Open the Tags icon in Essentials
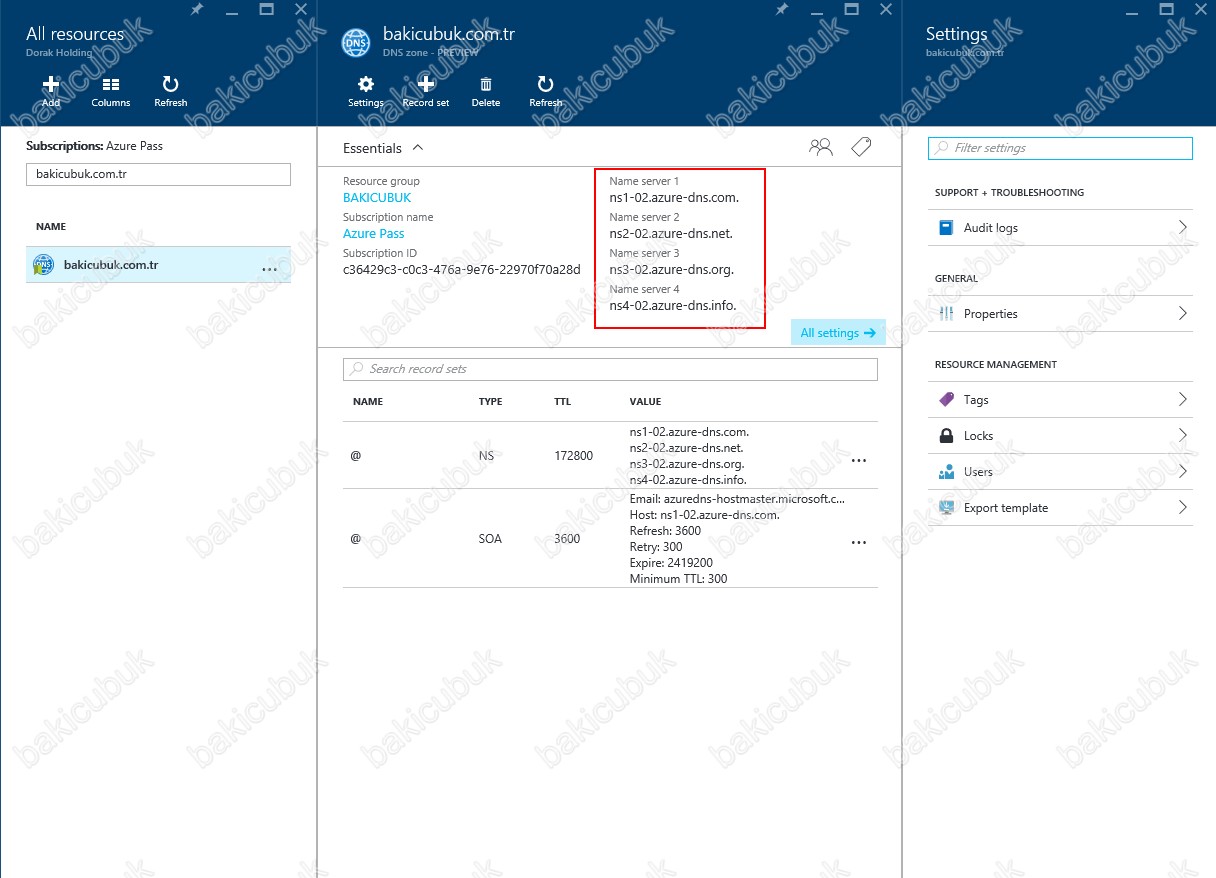This screenshot has height=878, width=1216. pyautogui.click(x=861, y=147)
